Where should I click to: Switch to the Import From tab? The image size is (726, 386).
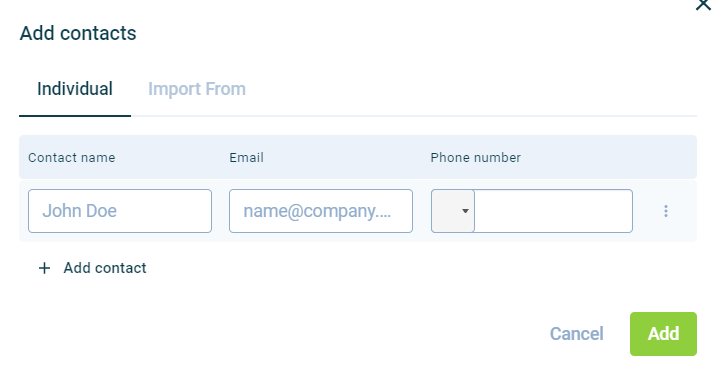click(x=197, y=89)
